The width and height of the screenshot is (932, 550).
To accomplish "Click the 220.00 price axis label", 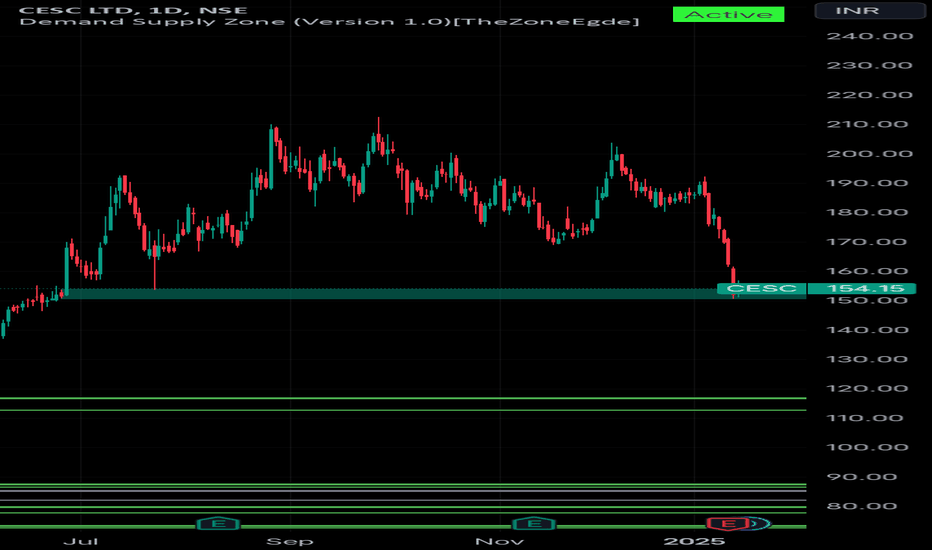I will (x=870, y=95).
